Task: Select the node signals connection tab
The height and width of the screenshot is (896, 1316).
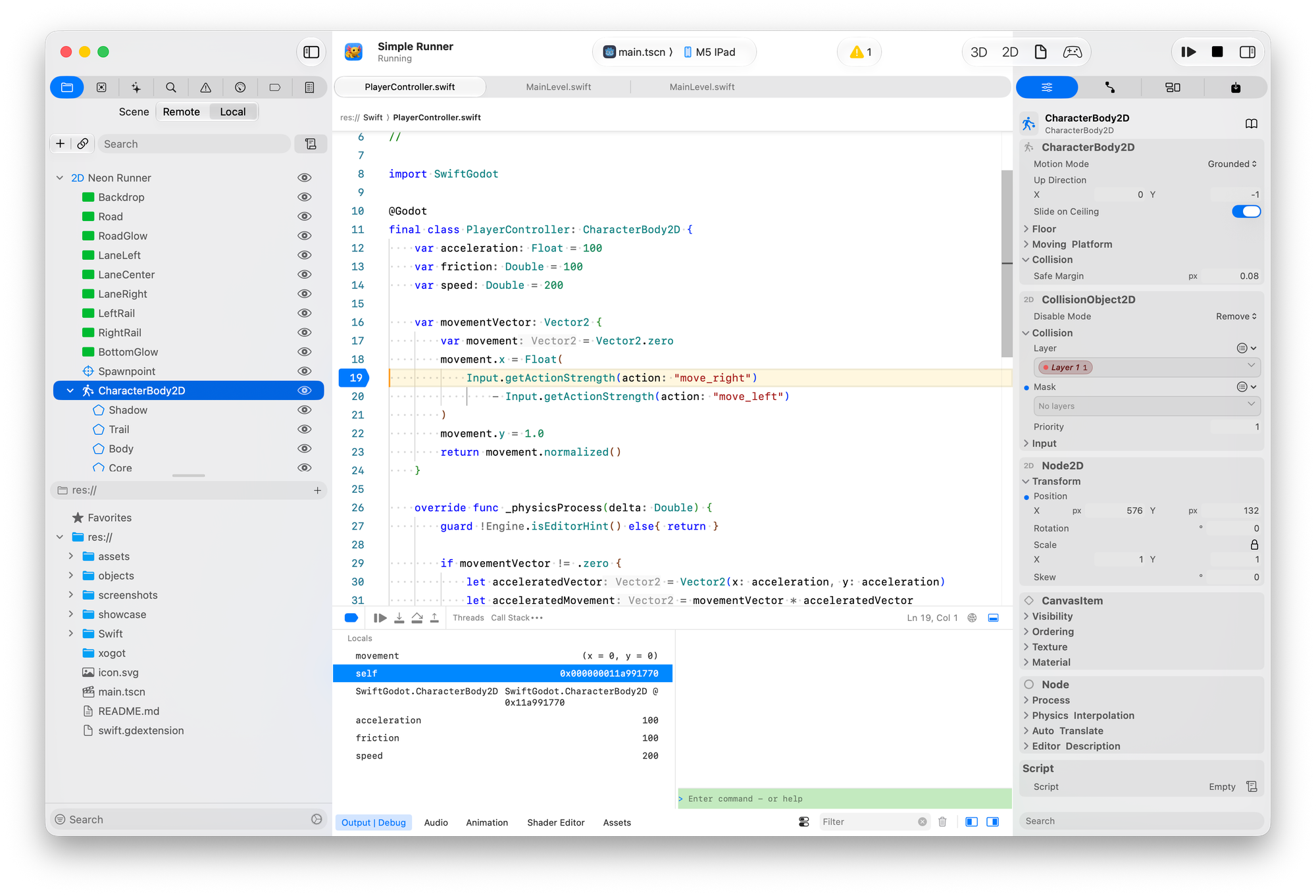Action: (1110, 87)
